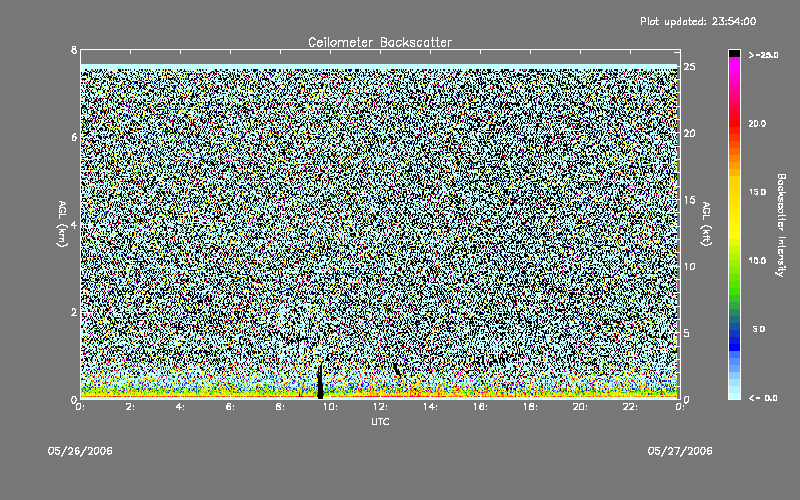Click the "5.0" colorbar label

(x=759, y=329)
